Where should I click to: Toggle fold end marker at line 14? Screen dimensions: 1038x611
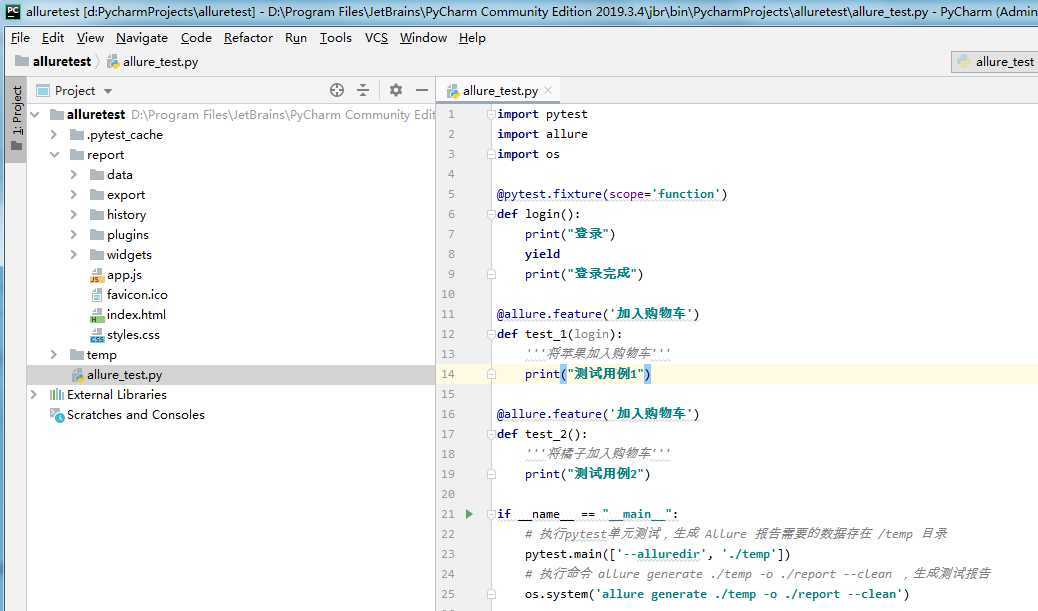click(x=491, y=374)
